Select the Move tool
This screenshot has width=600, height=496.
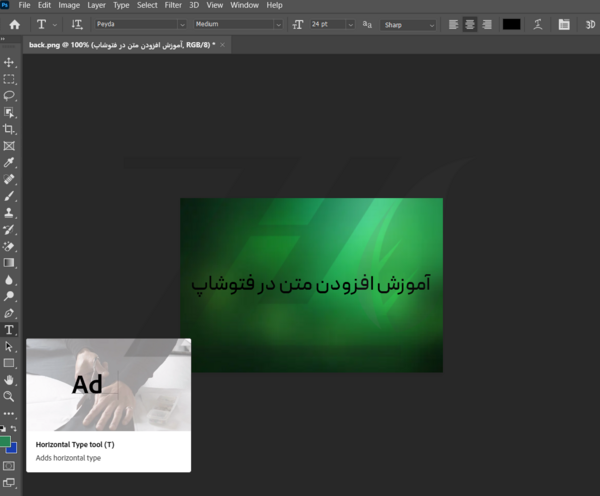pos(9,62)
